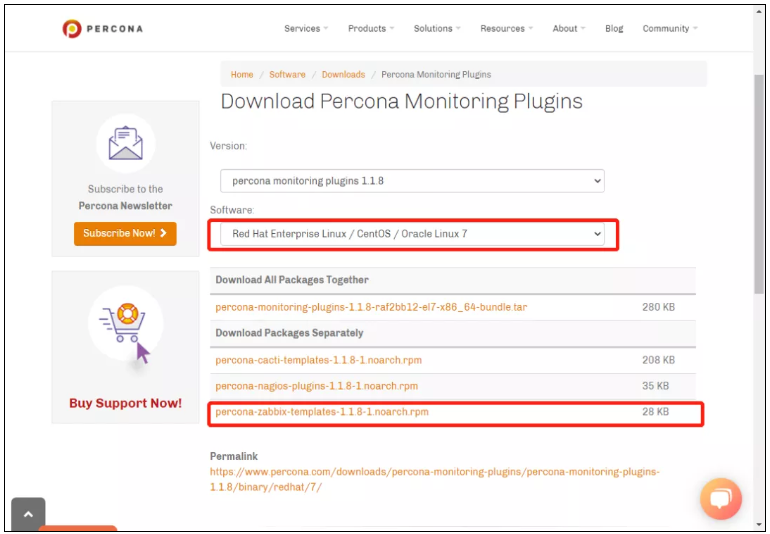Open the Products menu
Screen dimensions: 770x534
pos(371,28)
